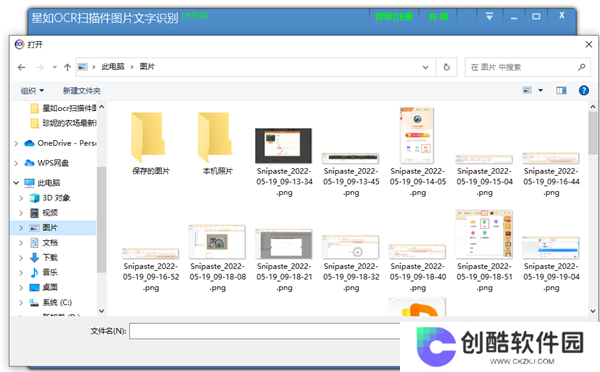Image resolution: width=600 pixels, height=372 pixels.
Task: Select 此电脑 in the address bar
Action: pyautogui.click(x=113, y=67)
